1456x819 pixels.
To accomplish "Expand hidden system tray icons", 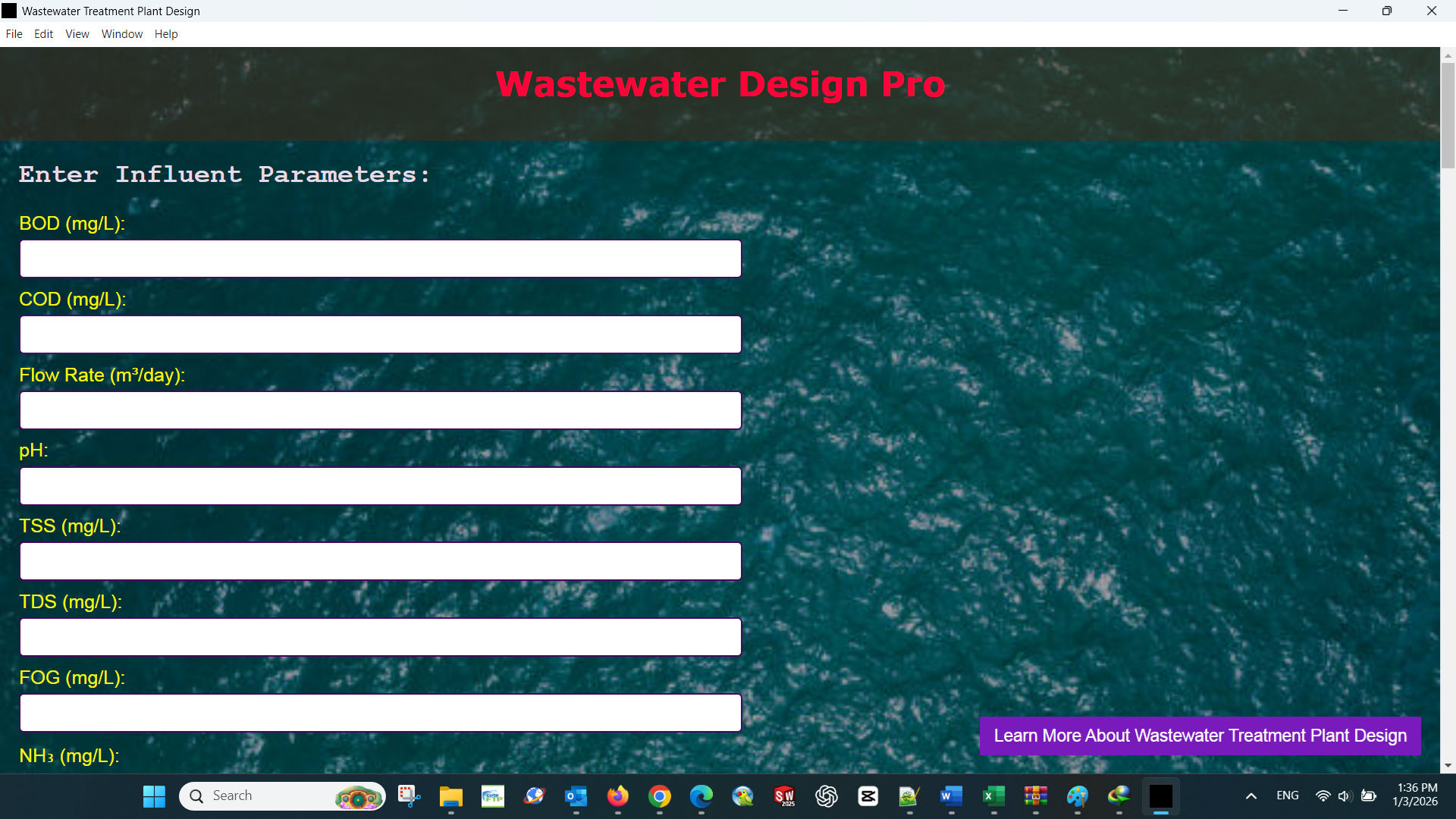I will (1251, 795).
